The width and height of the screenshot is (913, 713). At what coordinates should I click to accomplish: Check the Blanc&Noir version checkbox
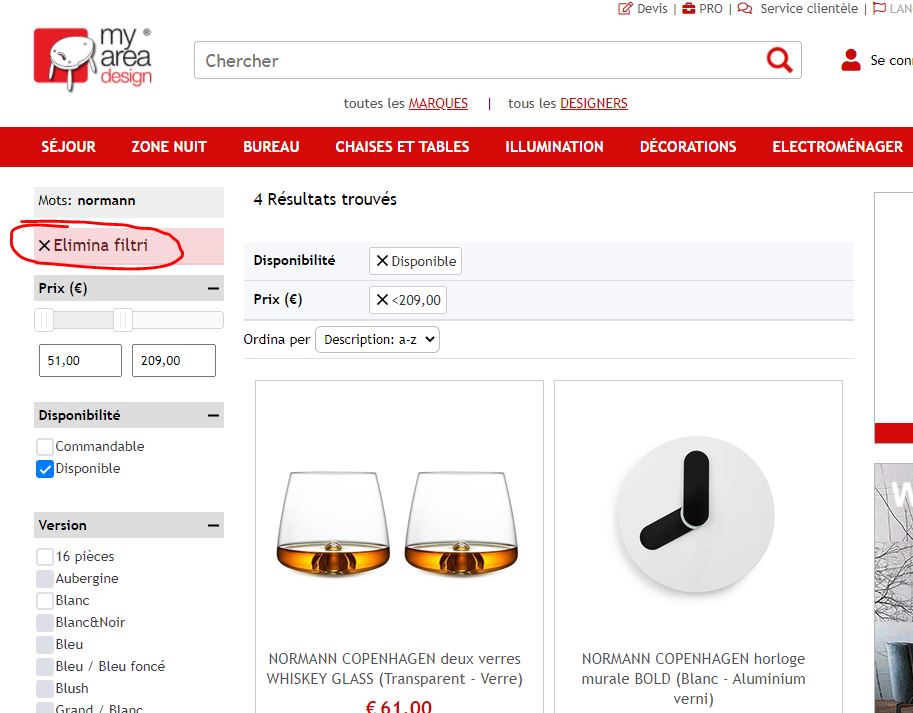pos(45,623)
